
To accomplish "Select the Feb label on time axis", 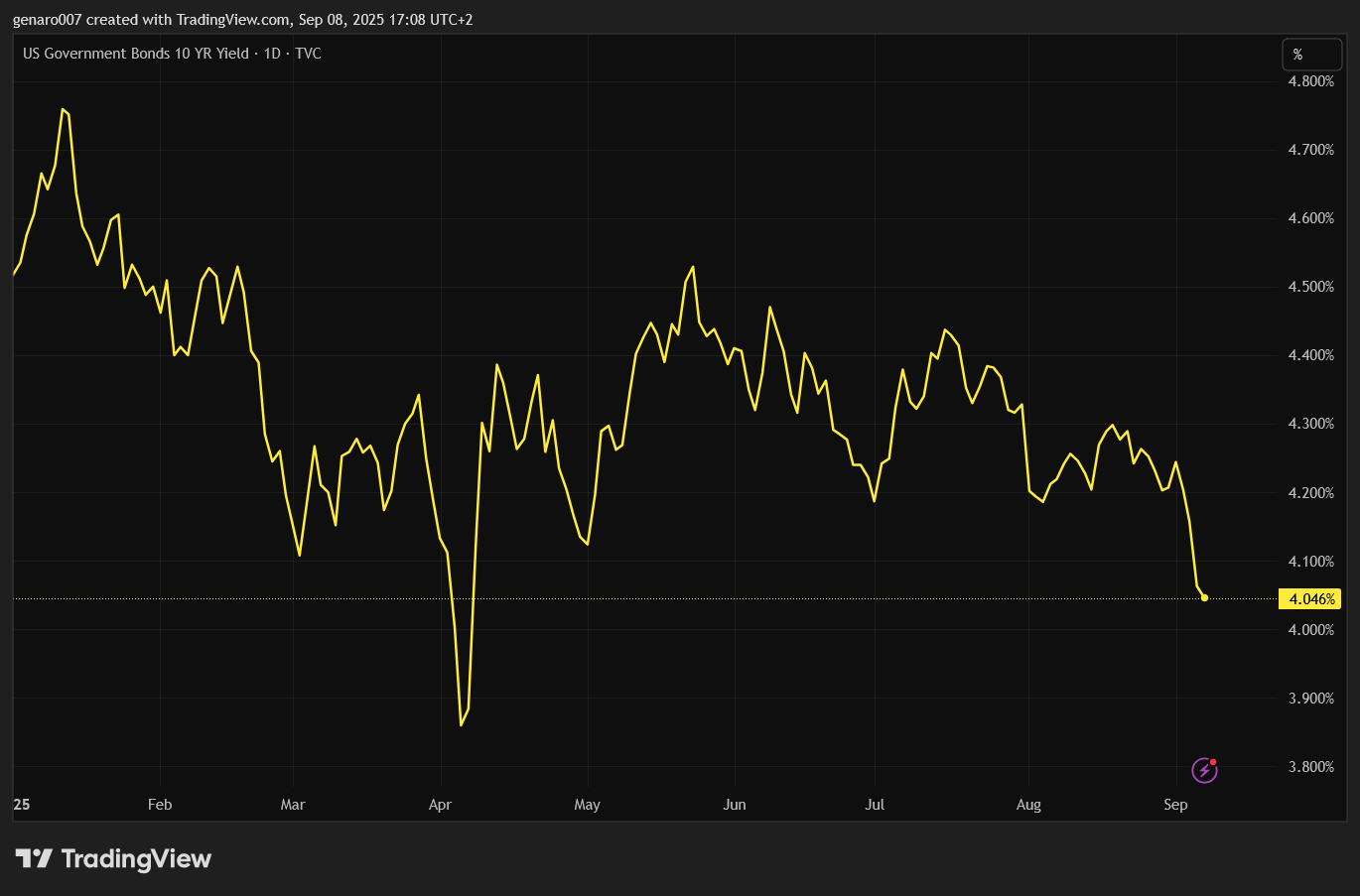I will [x=160, y=805].
